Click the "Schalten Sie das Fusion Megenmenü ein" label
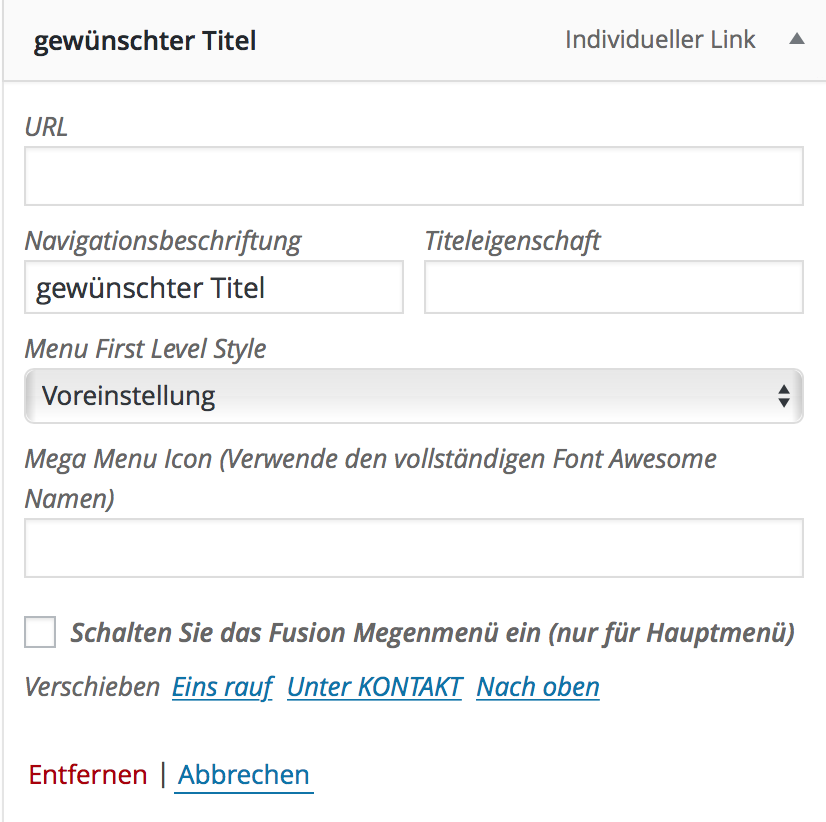 coord(432,633)
